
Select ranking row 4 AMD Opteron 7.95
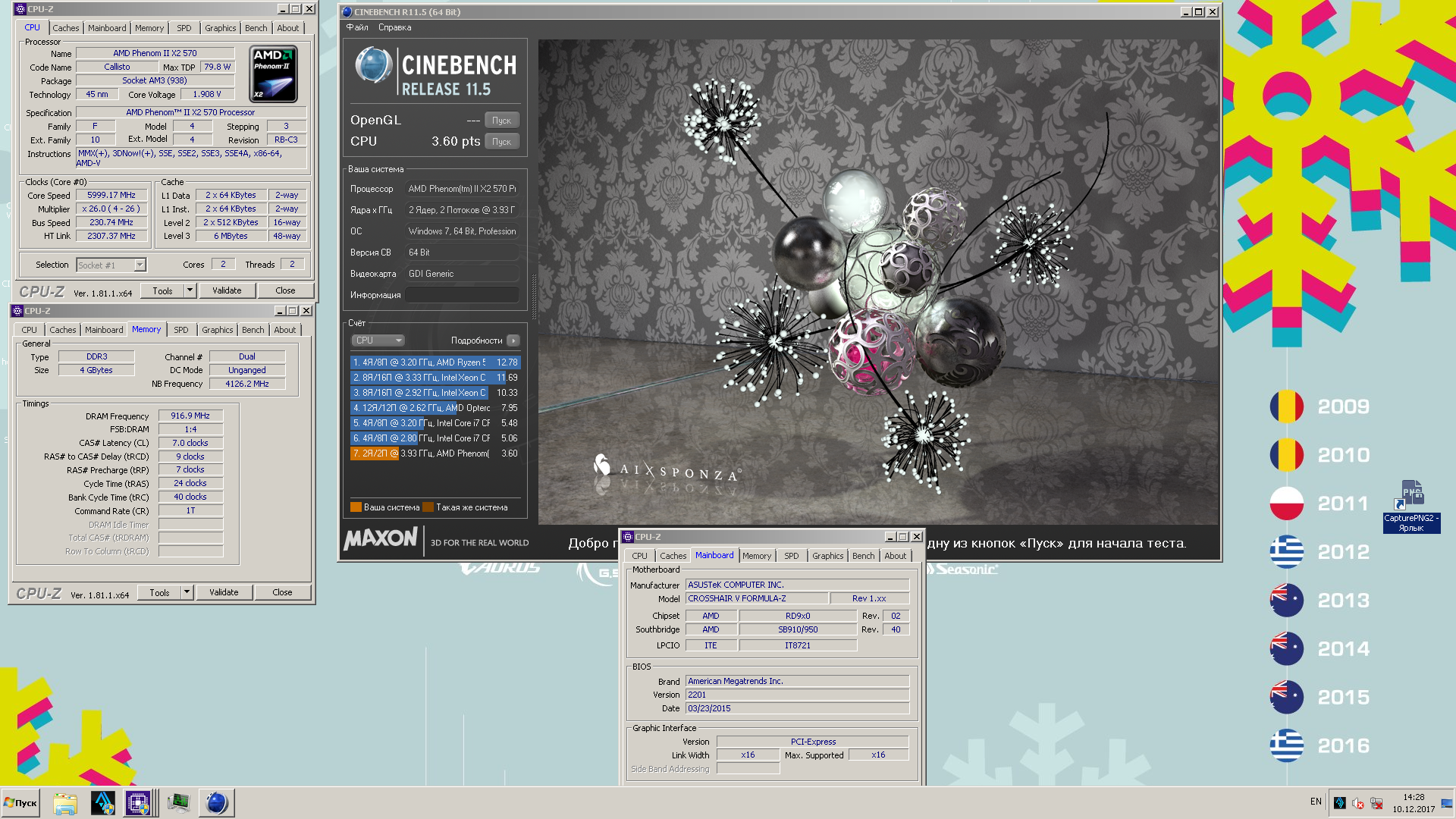435,408
